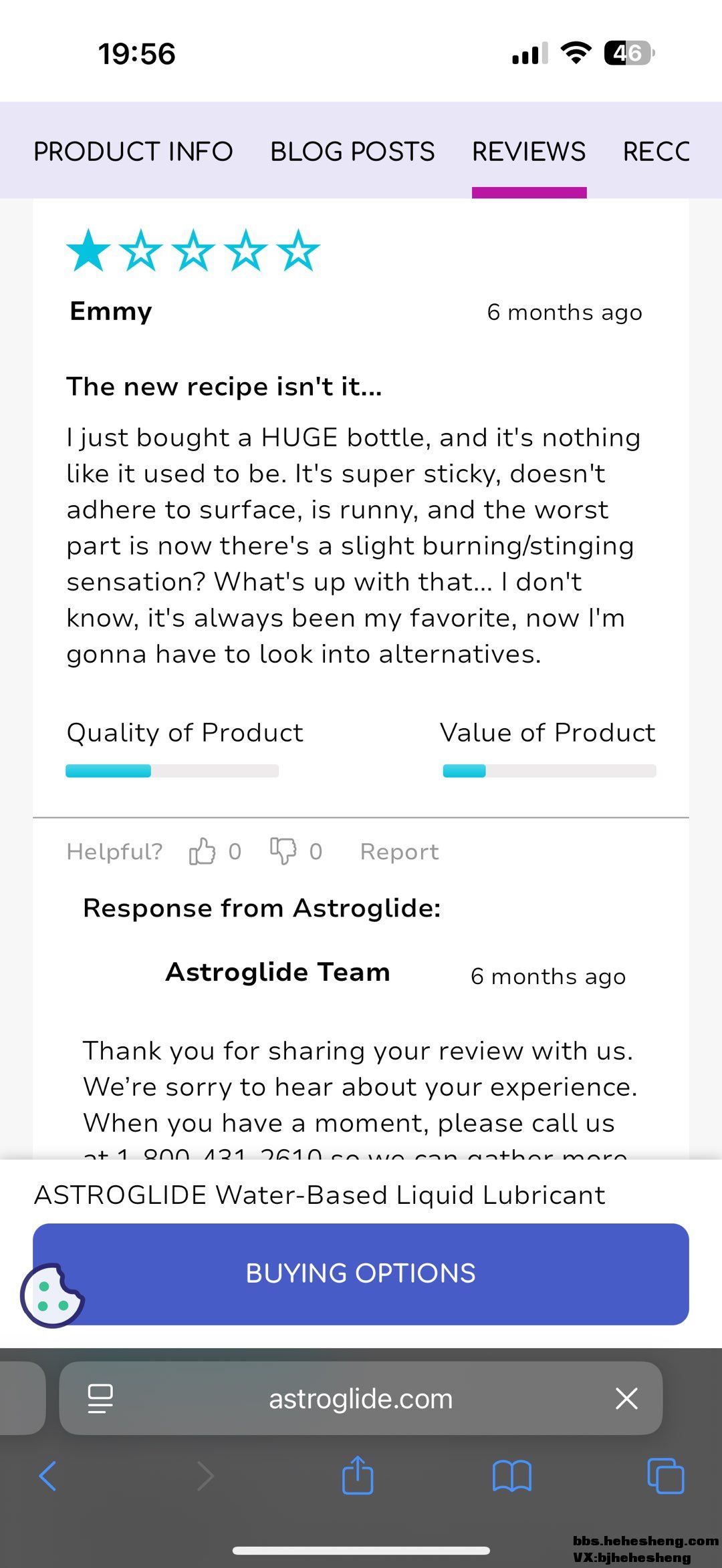Open the page reader menu icon
Image resolution: width=722 pixels, height=1568 pixels.
pyautogui.click(x=100, y=1398)
